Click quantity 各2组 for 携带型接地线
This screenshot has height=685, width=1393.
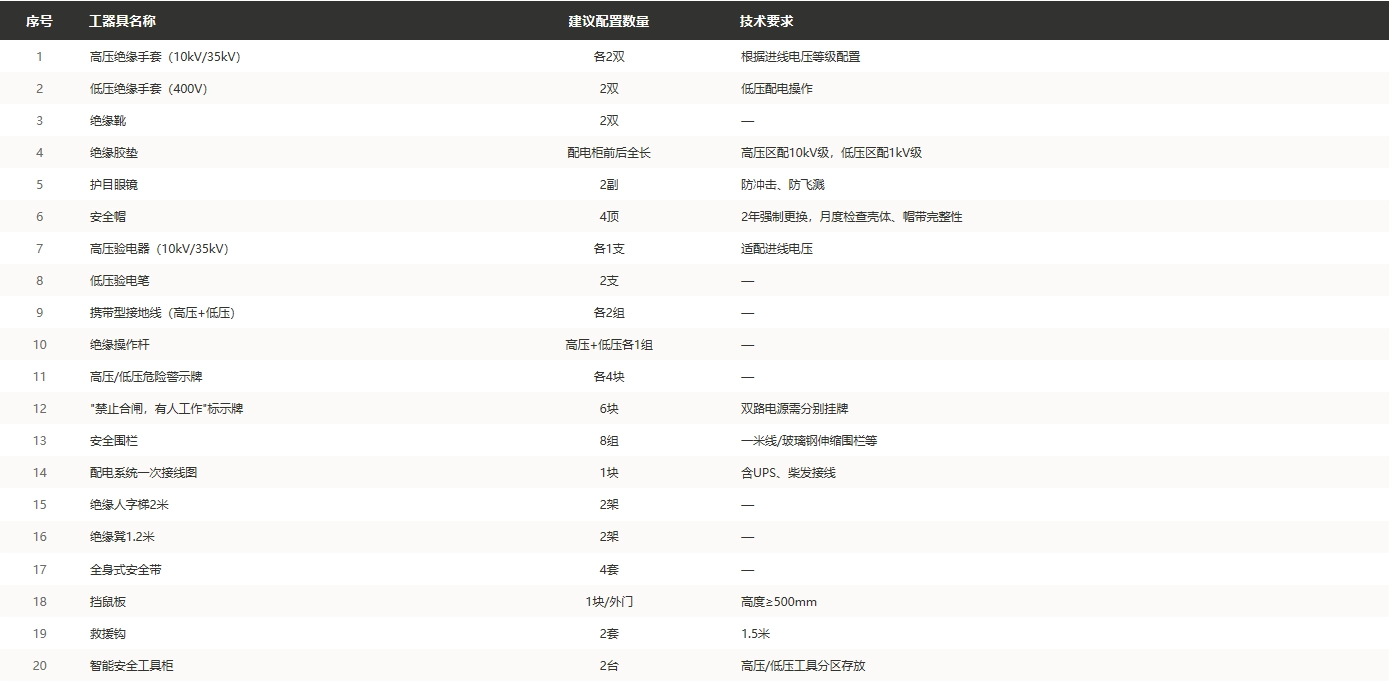[609, 313]
